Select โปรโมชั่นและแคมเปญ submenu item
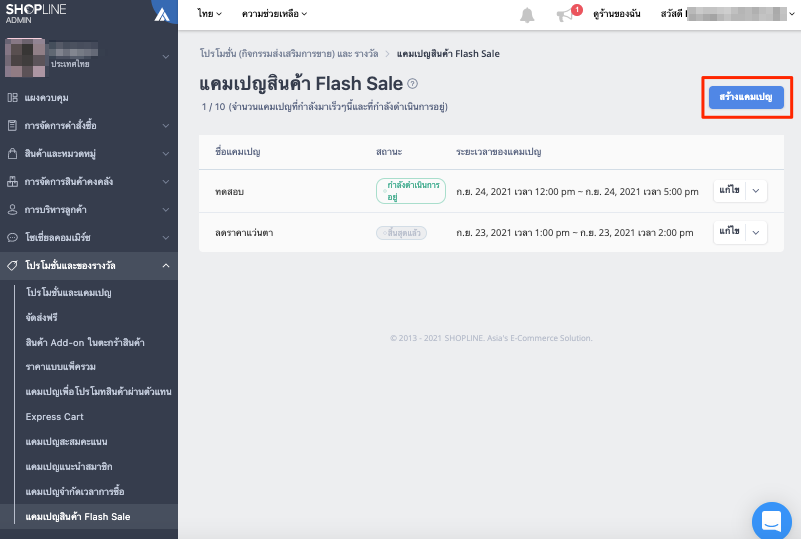This screenshot has width=801, height=539. tap(68, 292)
